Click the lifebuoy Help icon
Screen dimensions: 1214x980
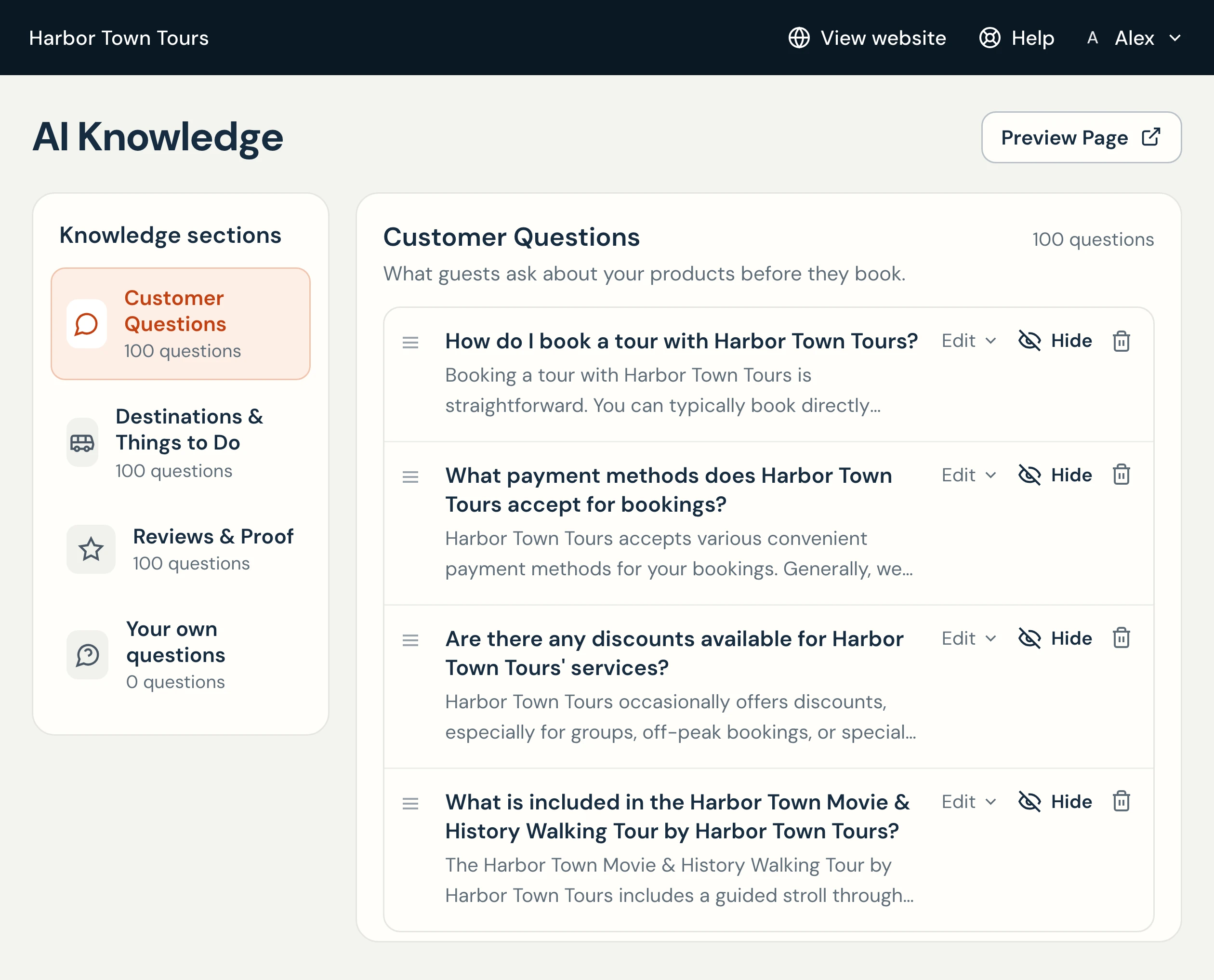990,38
